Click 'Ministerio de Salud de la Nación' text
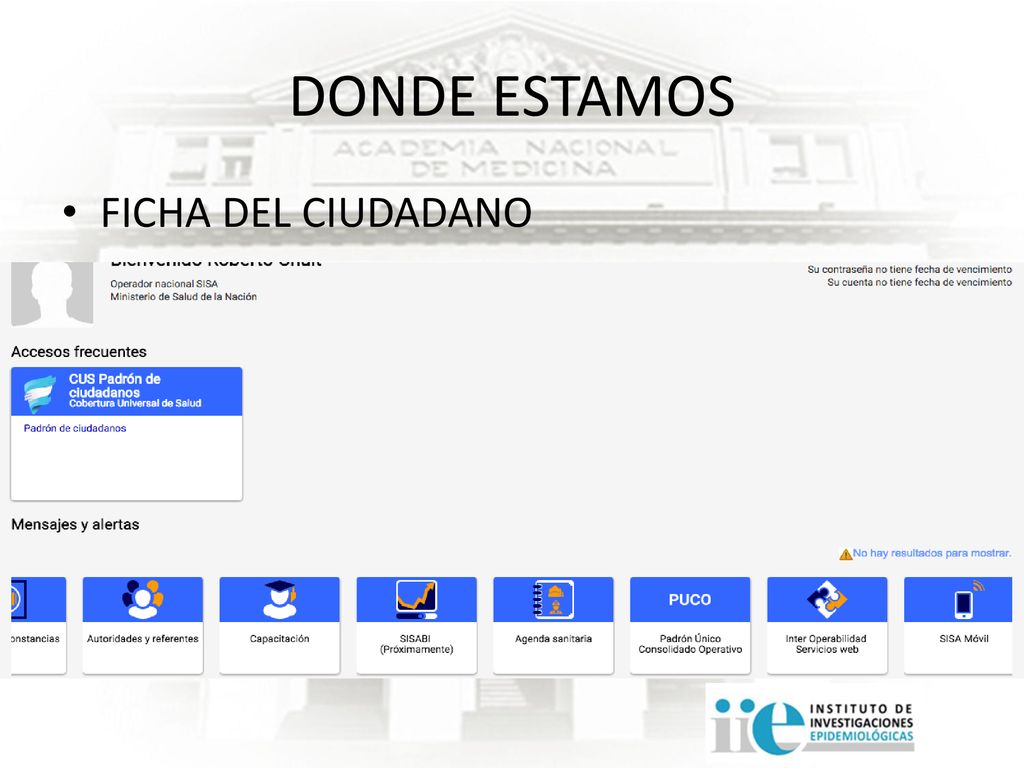The width and height of the screenshot is (1024, 768). pos(184,296)
